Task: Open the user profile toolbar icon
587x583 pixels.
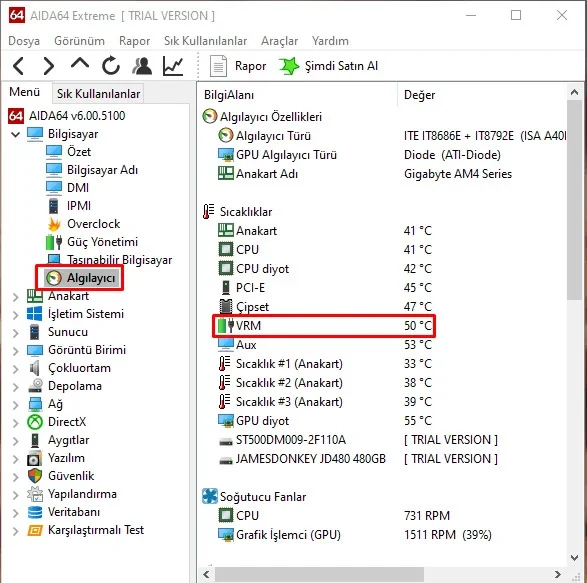Action: tap(142, 66)
